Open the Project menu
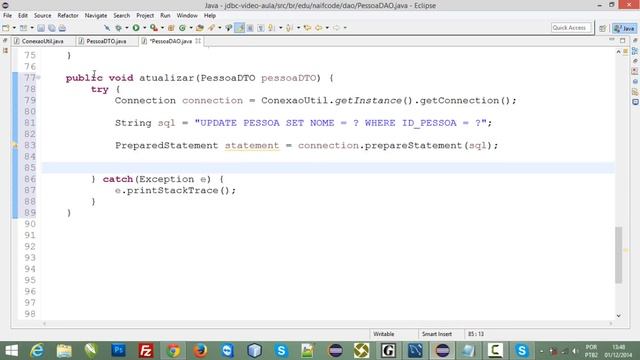 (x=145, y=16)
